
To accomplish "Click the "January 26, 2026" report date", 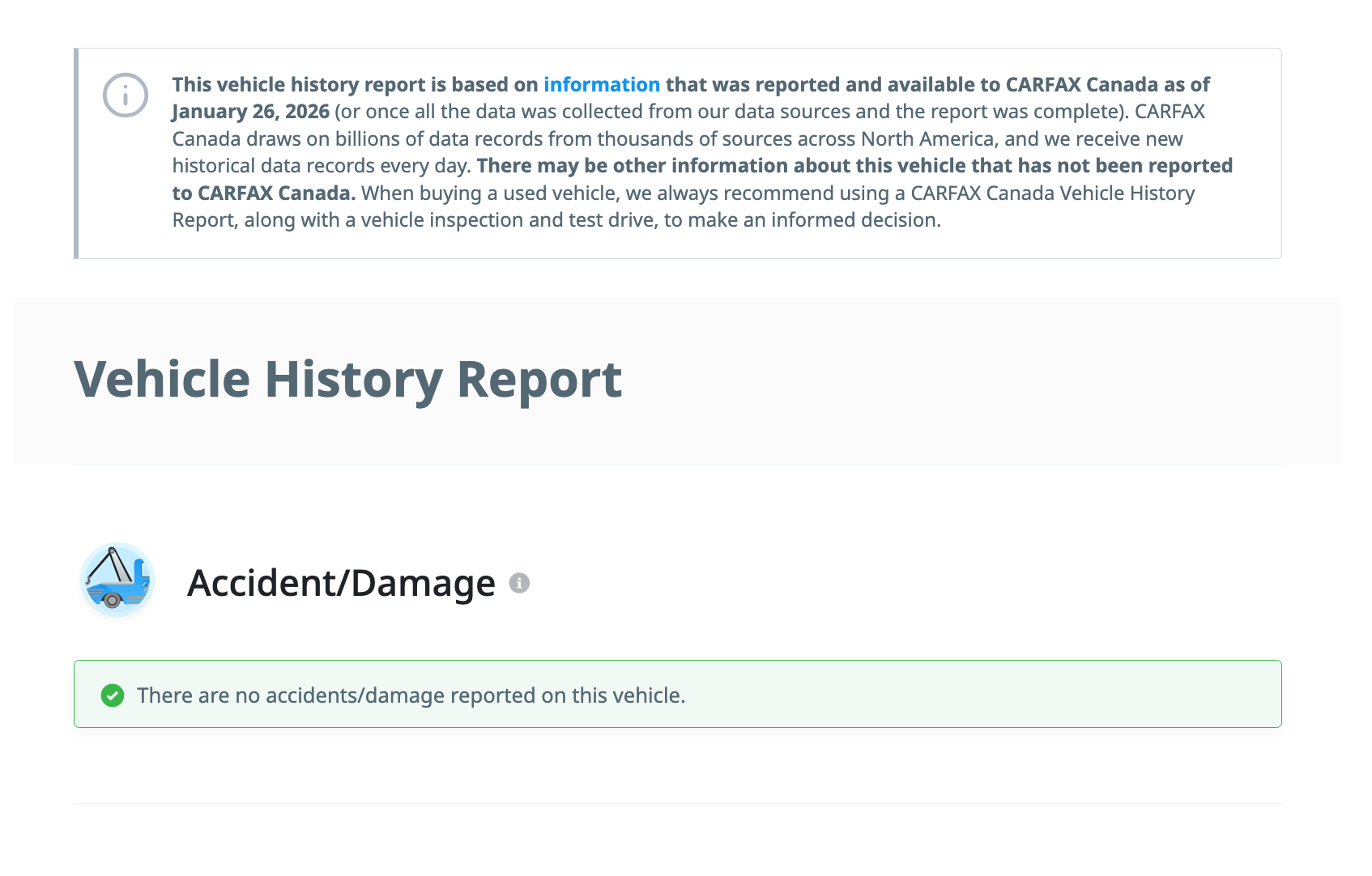I will click(250, 112).
